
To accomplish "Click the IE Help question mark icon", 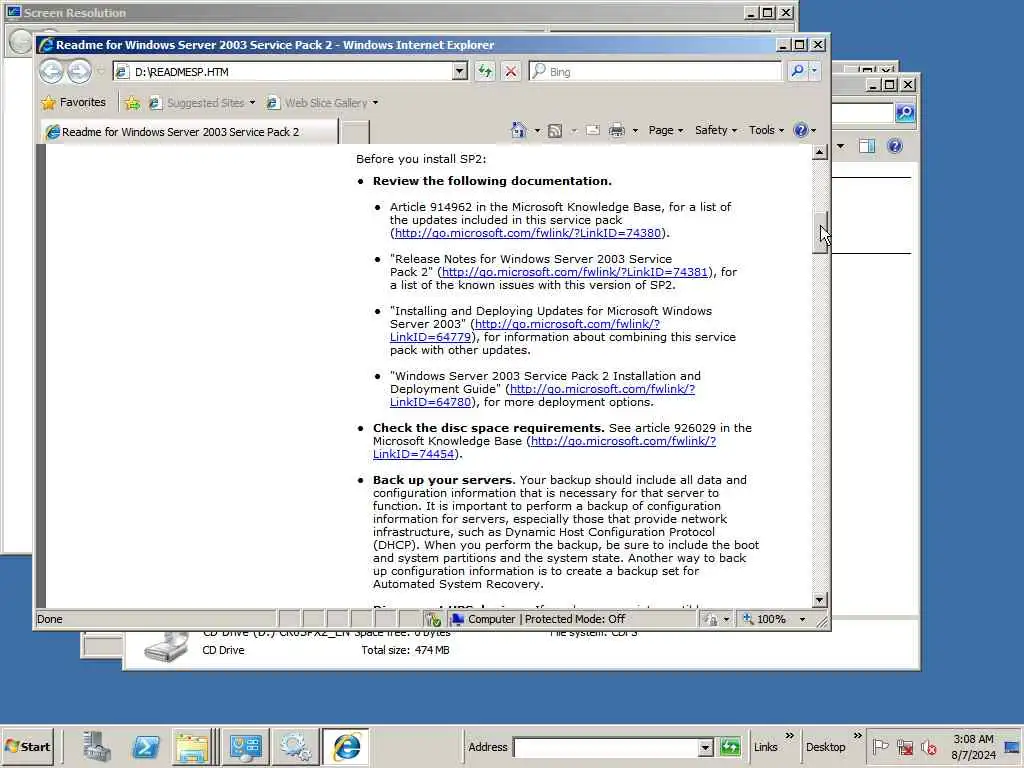I will (801, 130).
